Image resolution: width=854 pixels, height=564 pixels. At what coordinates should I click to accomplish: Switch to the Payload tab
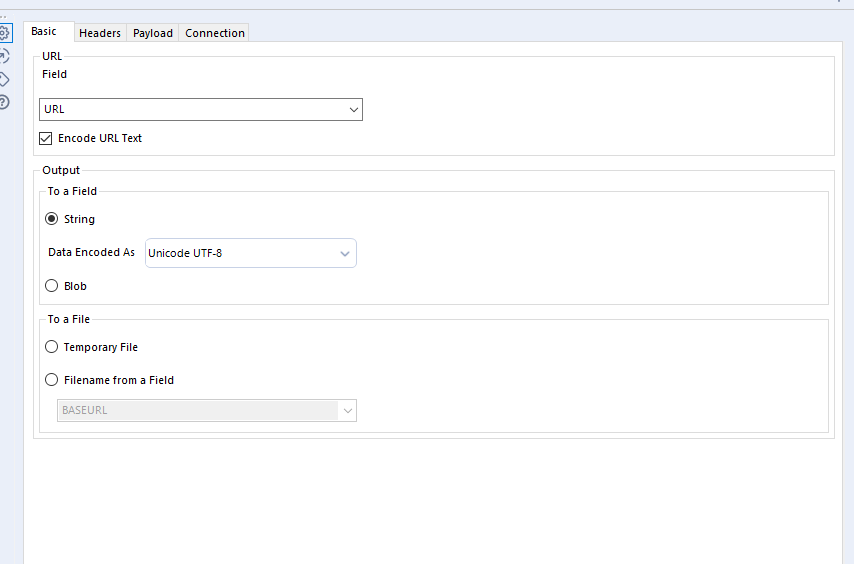point(153,33)
